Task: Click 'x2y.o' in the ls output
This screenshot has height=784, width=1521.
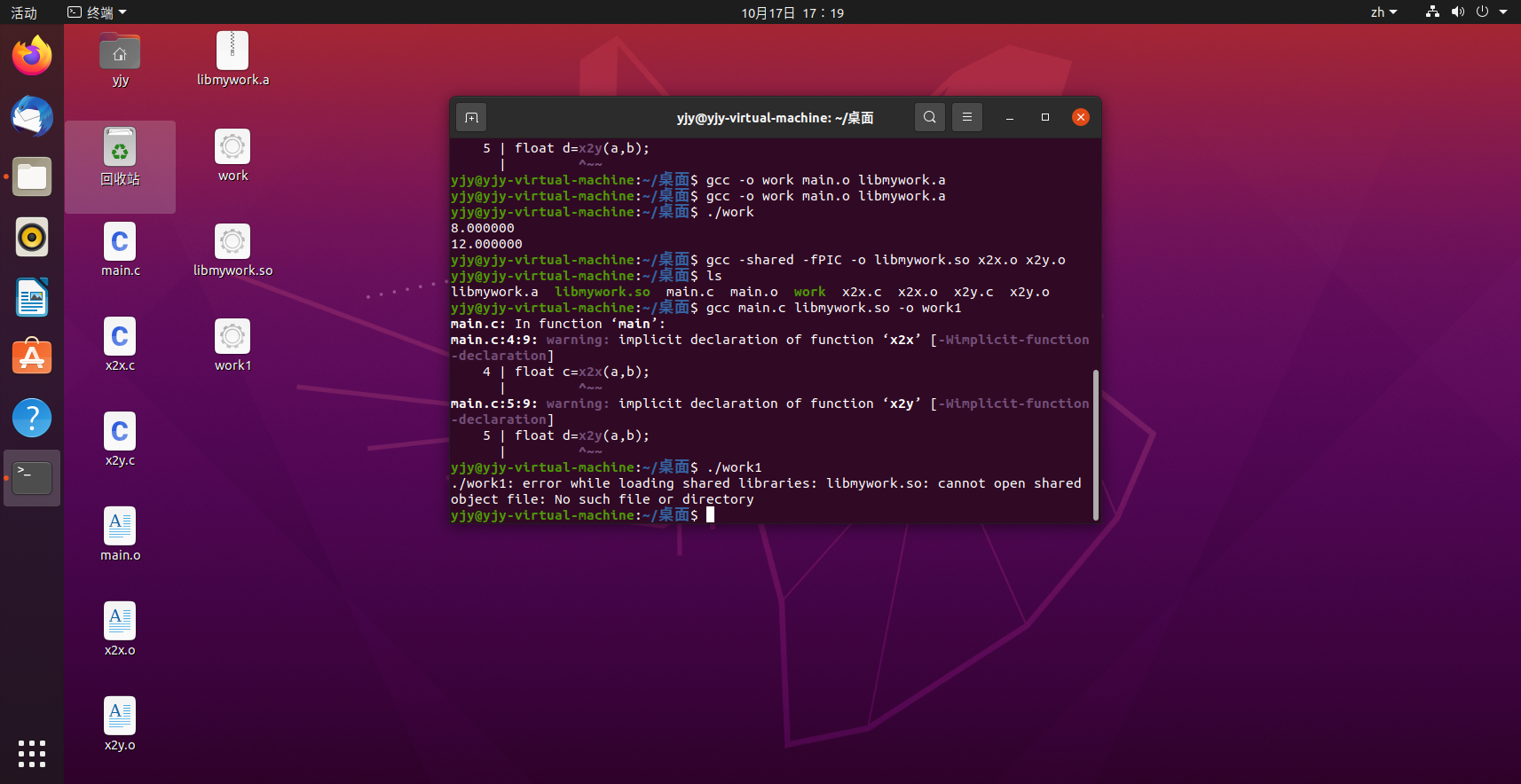Action: pyautogui.click(x=1029, y=292)
